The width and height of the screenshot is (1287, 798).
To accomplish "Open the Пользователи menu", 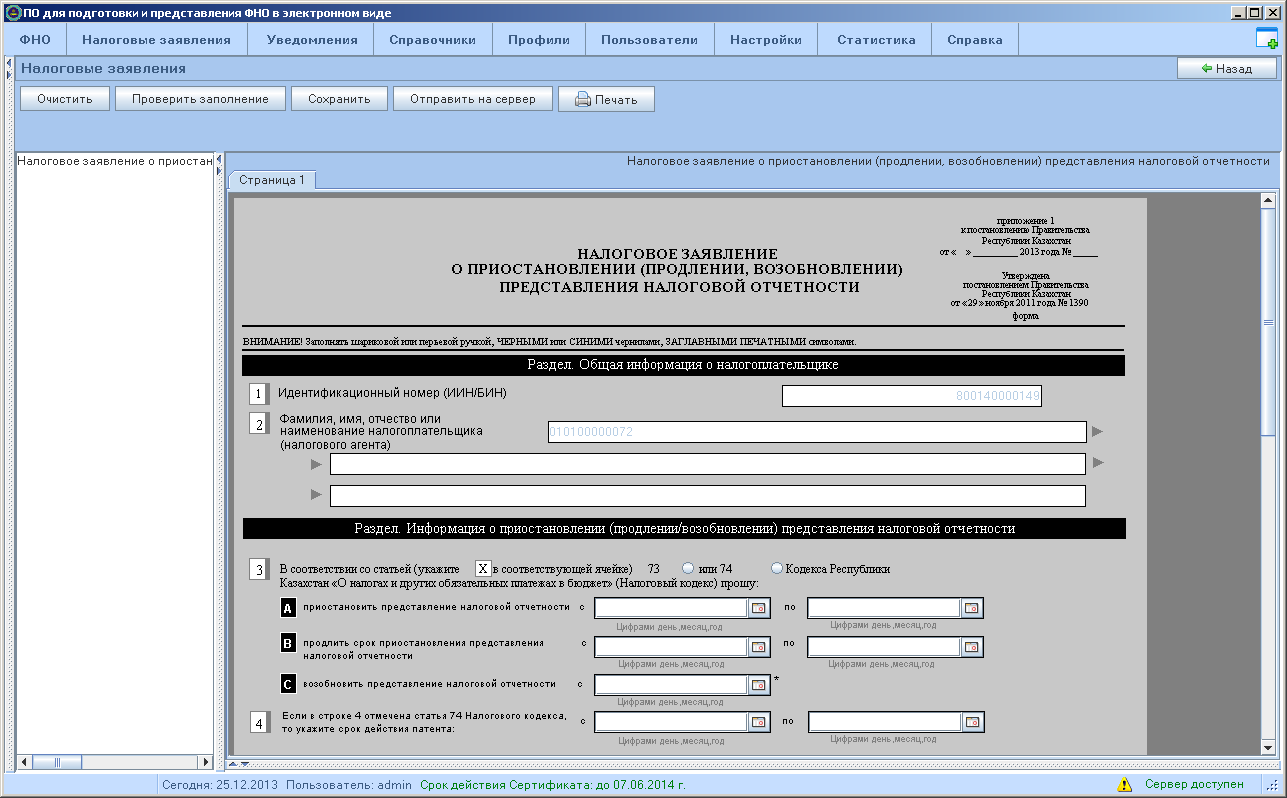I will (649, 40).
